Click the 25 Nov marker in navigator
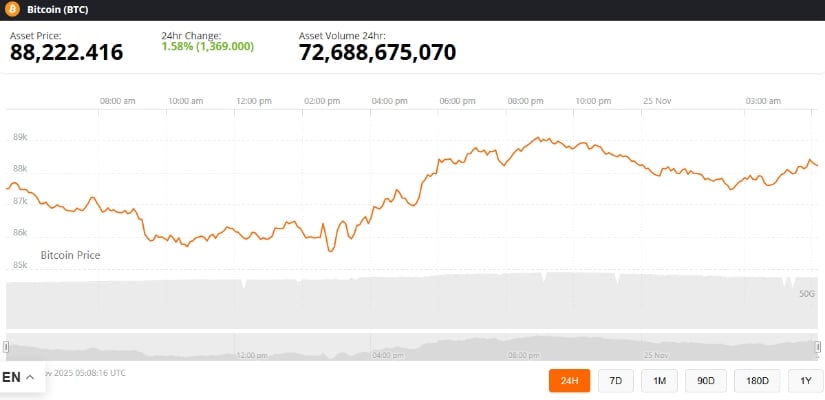 656,355
